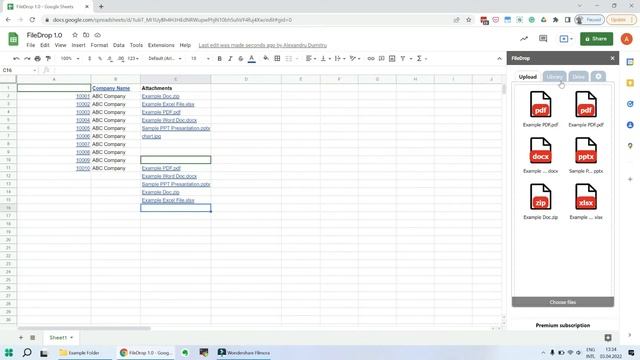Open the FileDrop settings gear tab

(598, 76)
